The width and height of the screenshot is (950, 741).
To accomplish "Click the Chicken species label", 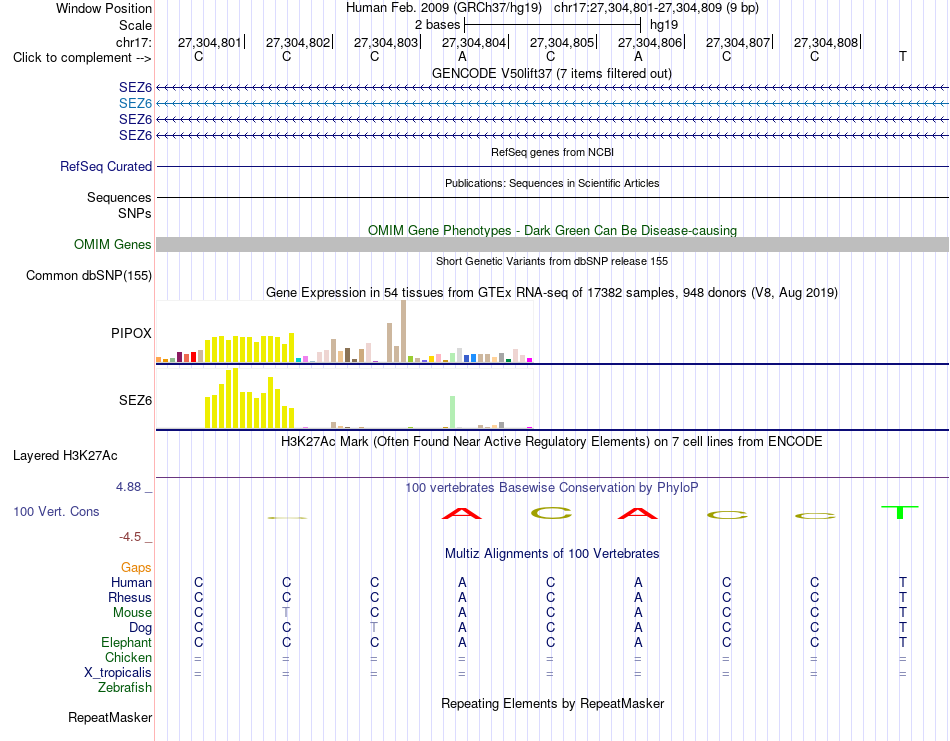I will point(128,657).
